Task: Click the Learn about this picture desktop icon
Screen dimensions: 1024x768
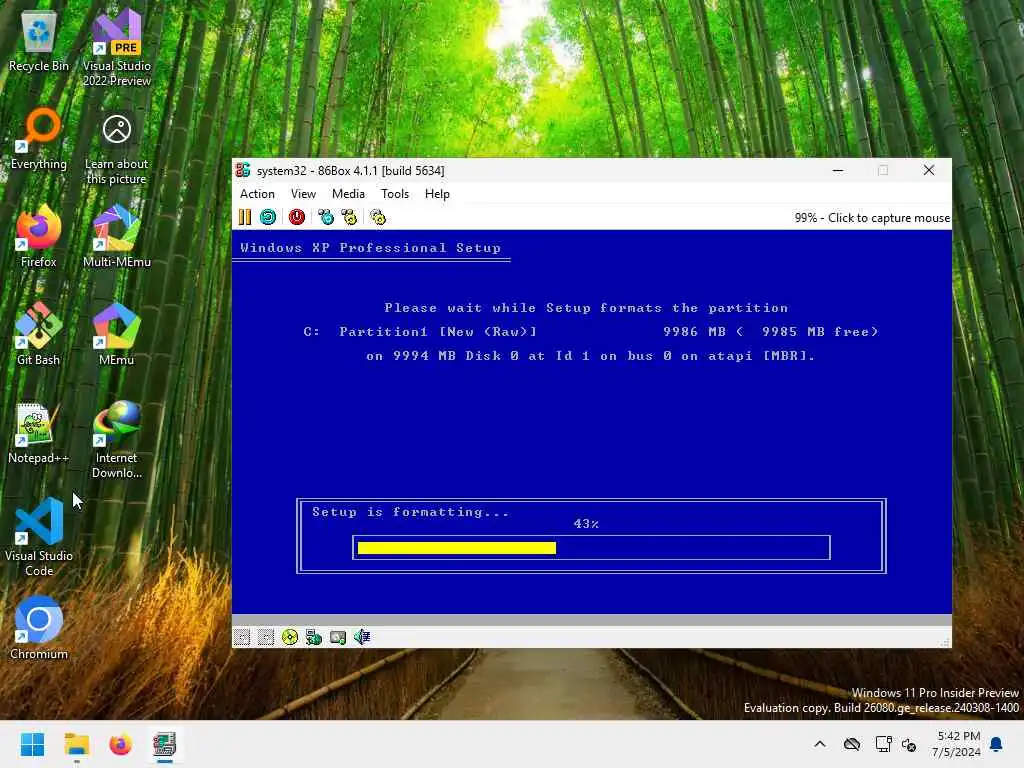Action: [x=117, y=149]
